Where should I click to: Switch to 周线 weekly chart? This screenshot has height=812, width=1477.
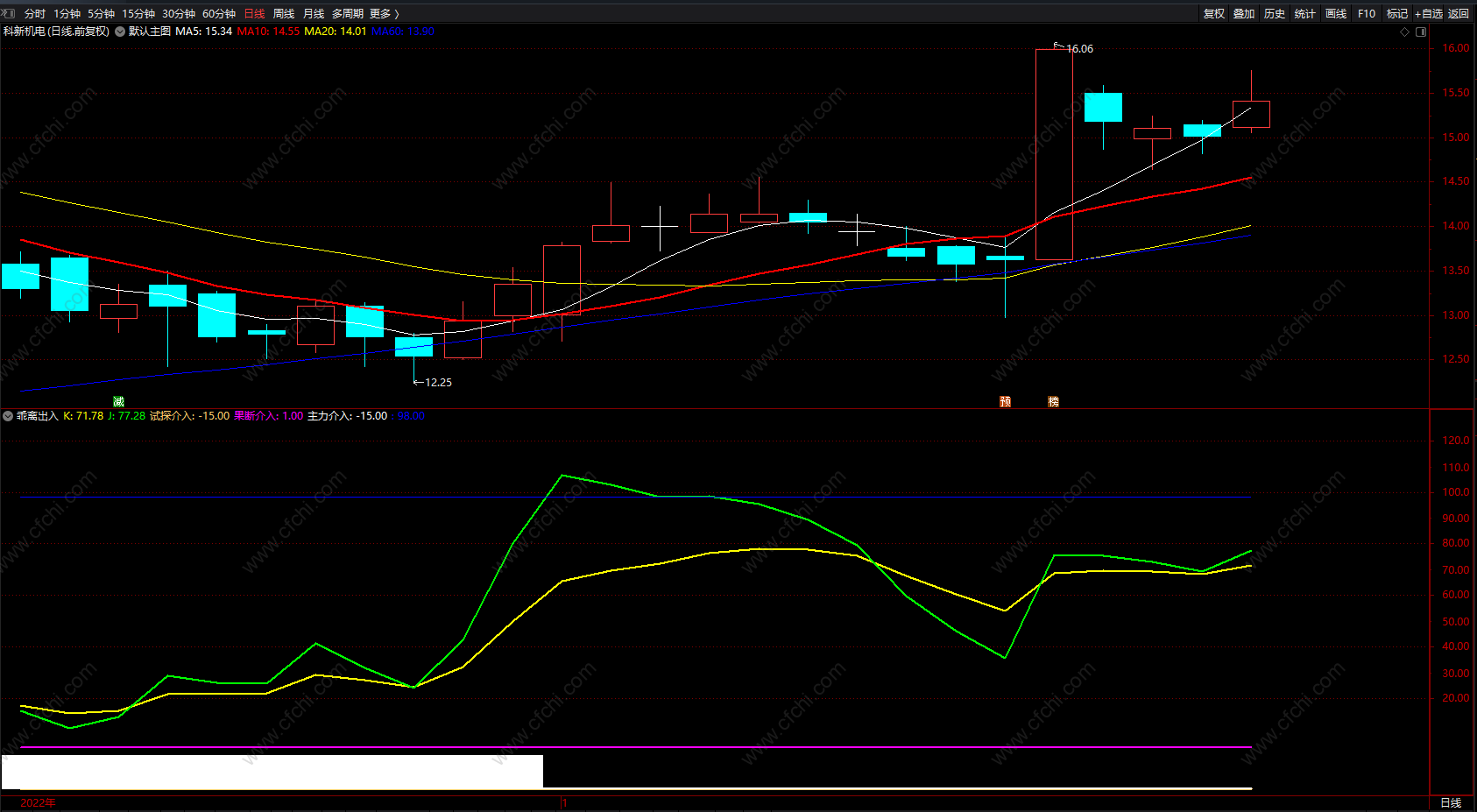coord(284,14)
